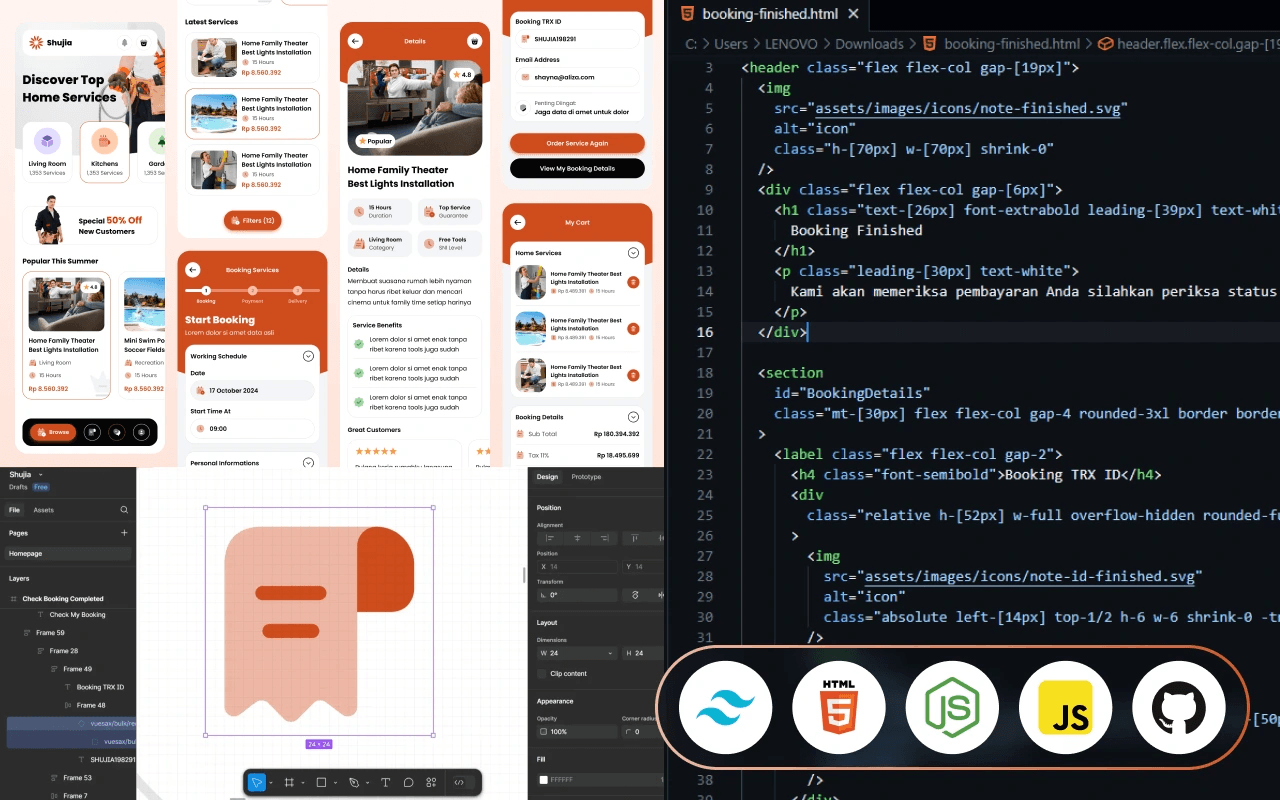
Task: Click the Delivery step on booking progress bar
Action: tap(298, 293)
